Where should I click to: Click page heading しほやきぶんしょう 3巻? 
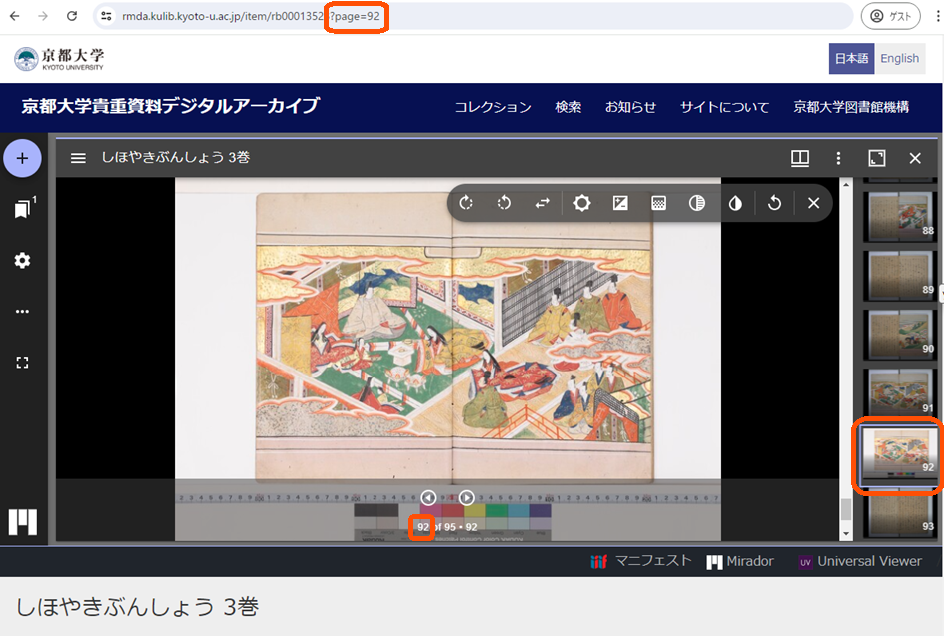point(137,607)
